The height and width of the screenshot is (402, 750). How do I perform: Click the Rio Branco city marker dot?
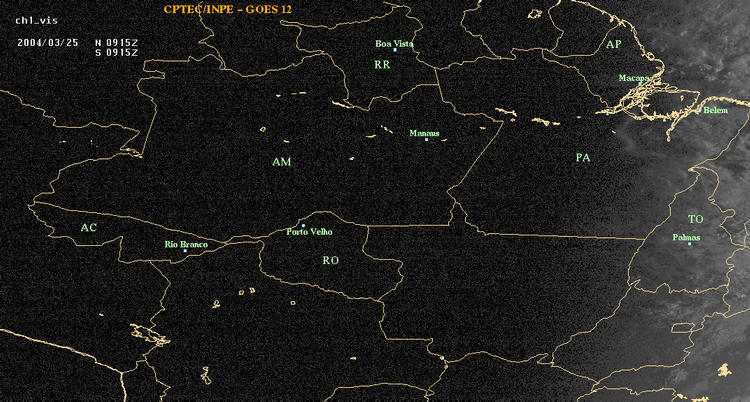pos(185,251)
